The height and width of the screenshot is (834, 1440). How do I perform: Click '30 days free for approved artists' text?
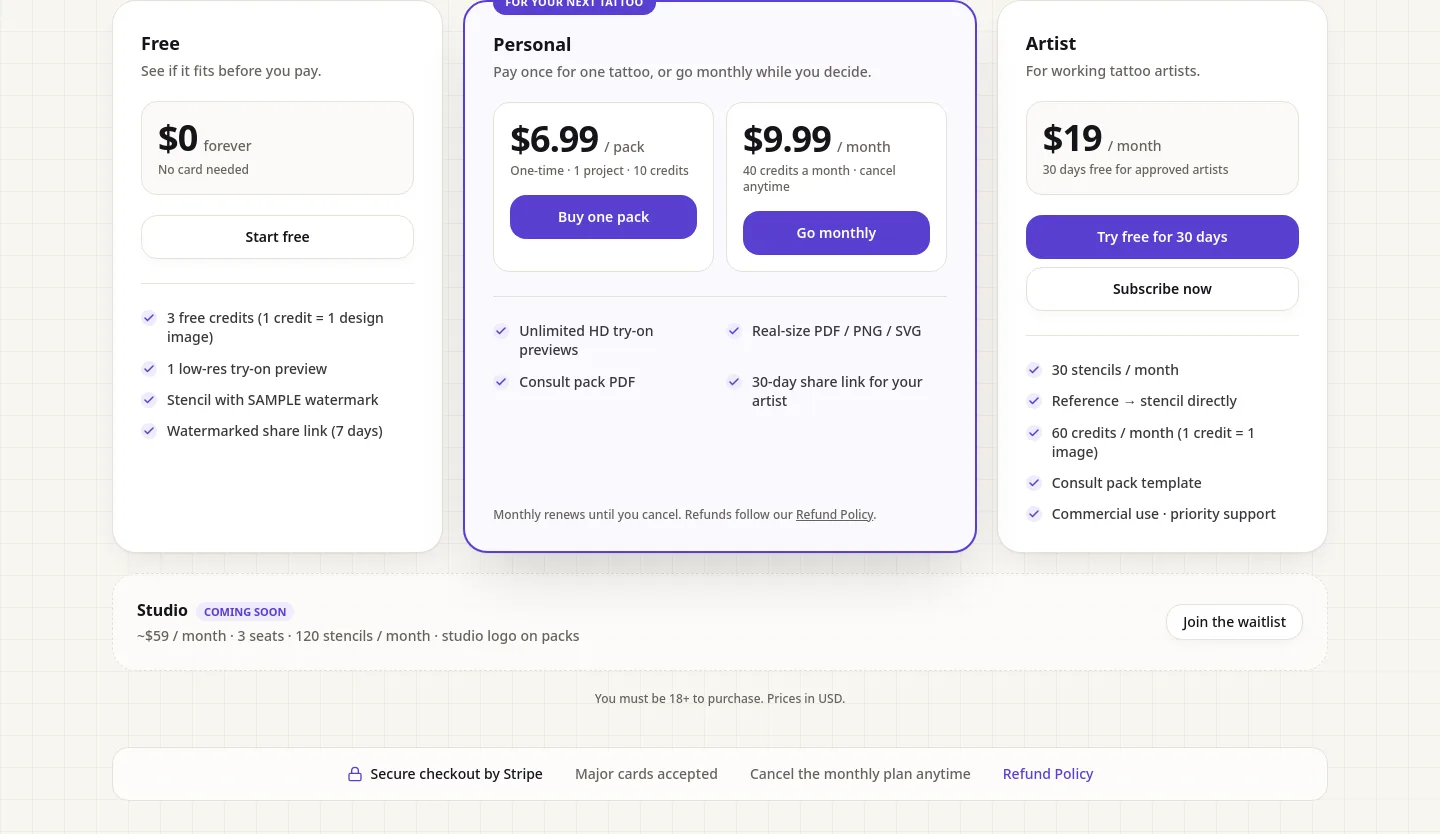click(1135, 170)
